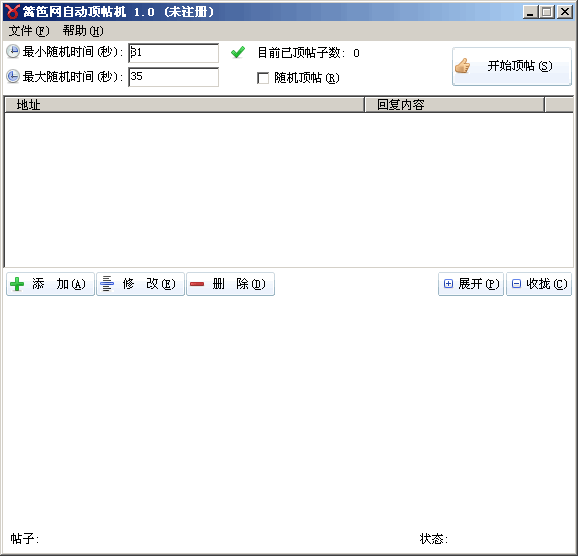Expand all entries with 展开 button
Screen dimensions: 578x556
point(471,284)
